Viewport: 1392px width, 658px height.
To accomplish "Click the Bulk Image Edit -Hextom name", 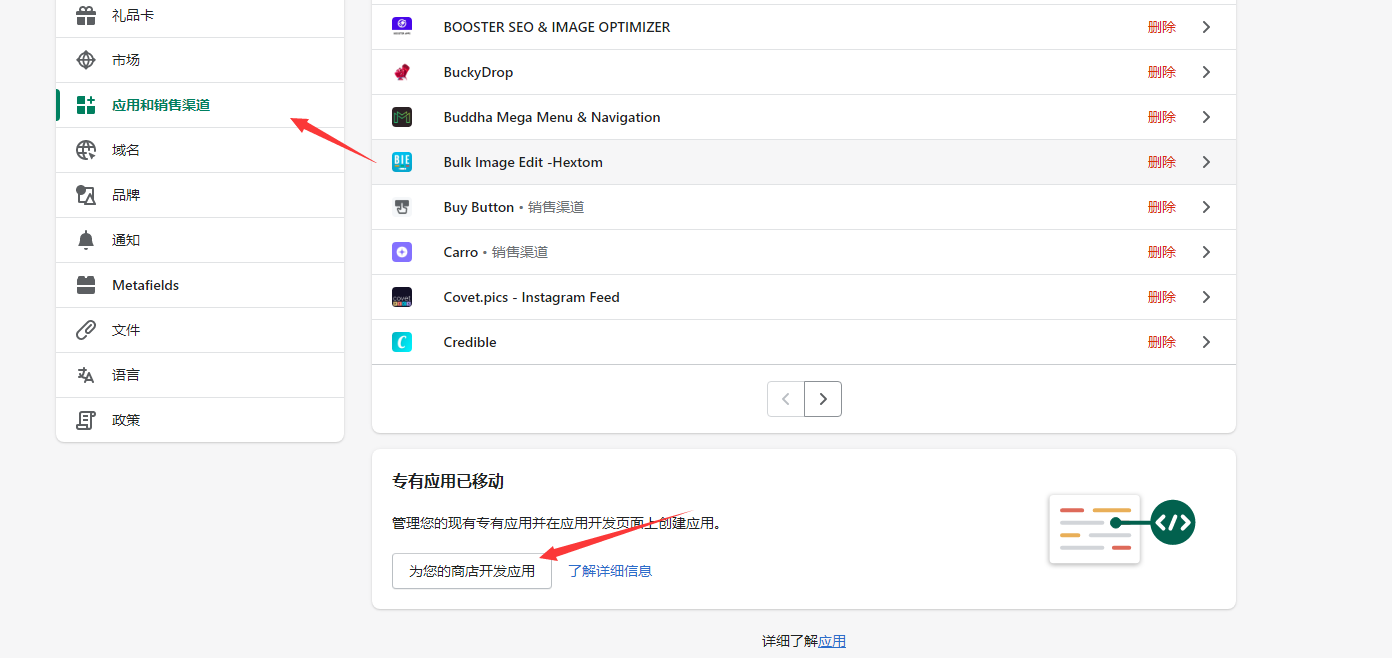I will click(523, 162).
